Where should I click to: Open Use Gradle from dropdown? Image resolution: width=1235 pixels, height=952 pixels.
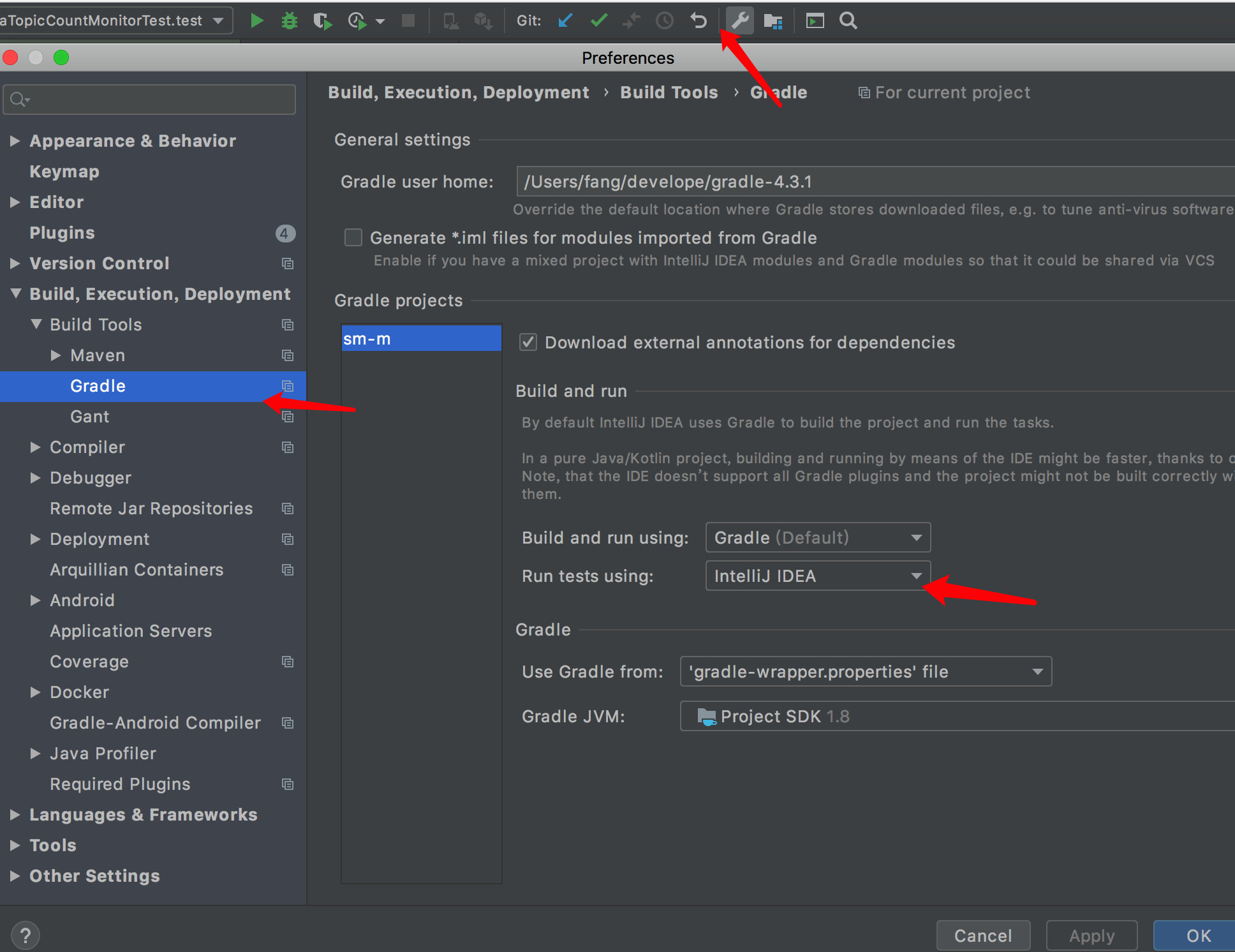[x=866, y=672]
